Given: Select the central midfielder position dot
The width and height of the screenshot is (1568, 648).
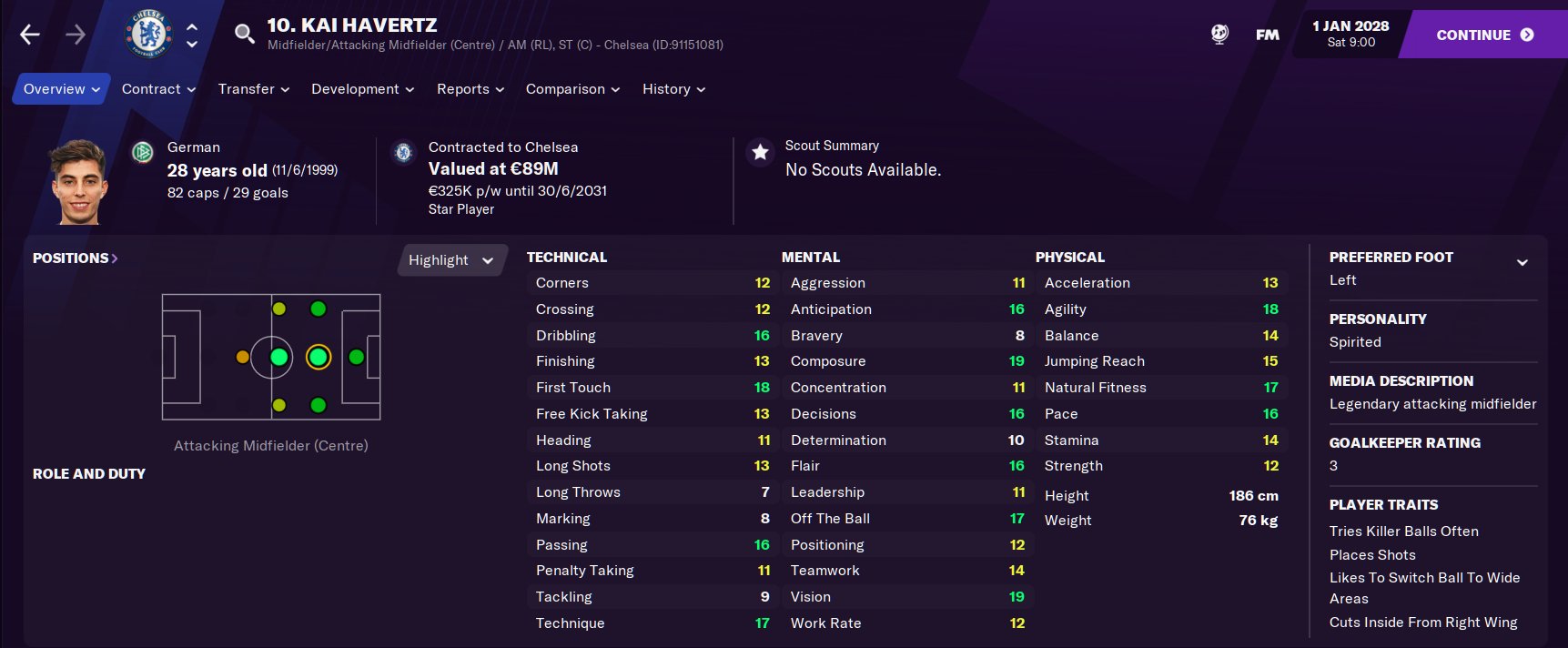Looking at the screenshot, I should (x=279, y=357).
